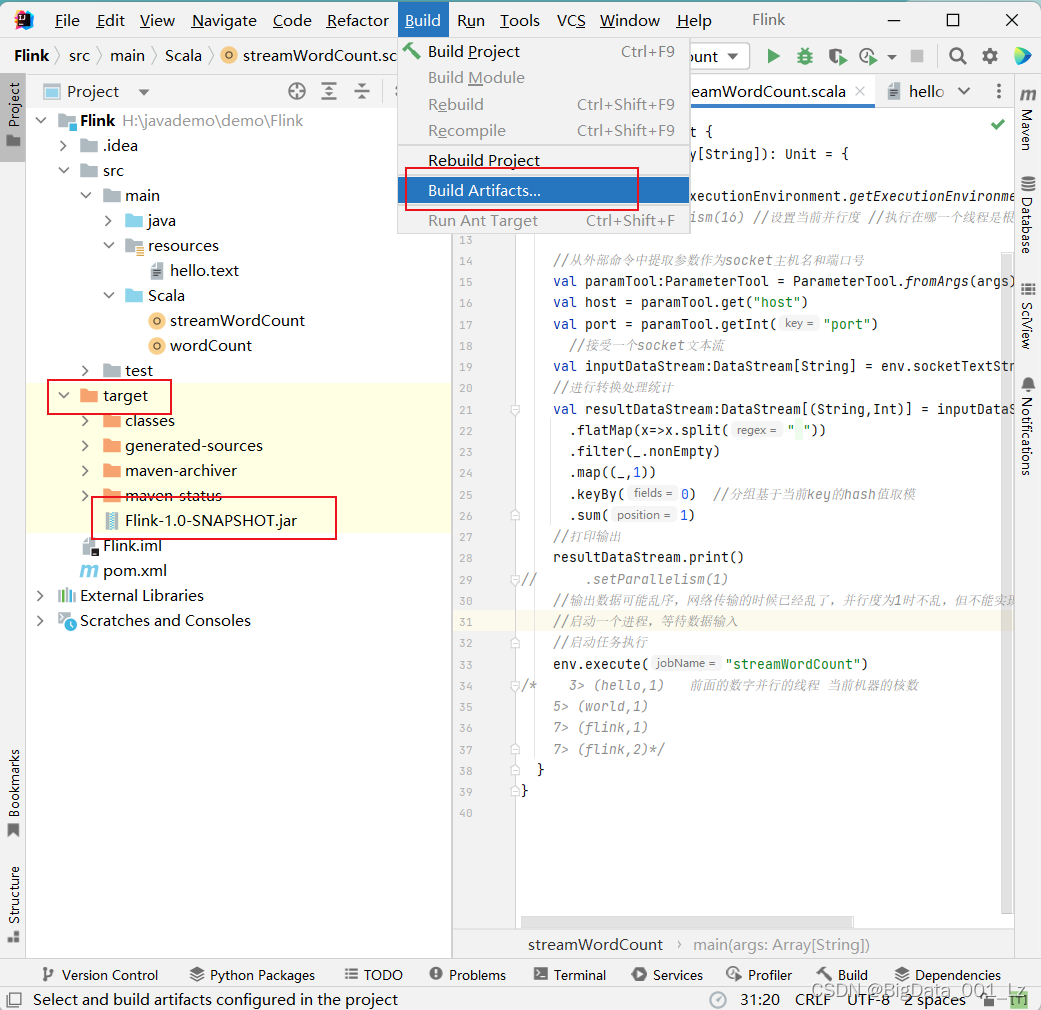Viewport: 1041px width, 1010px height.
Task: Collapse the target folder
Action: 64,396
